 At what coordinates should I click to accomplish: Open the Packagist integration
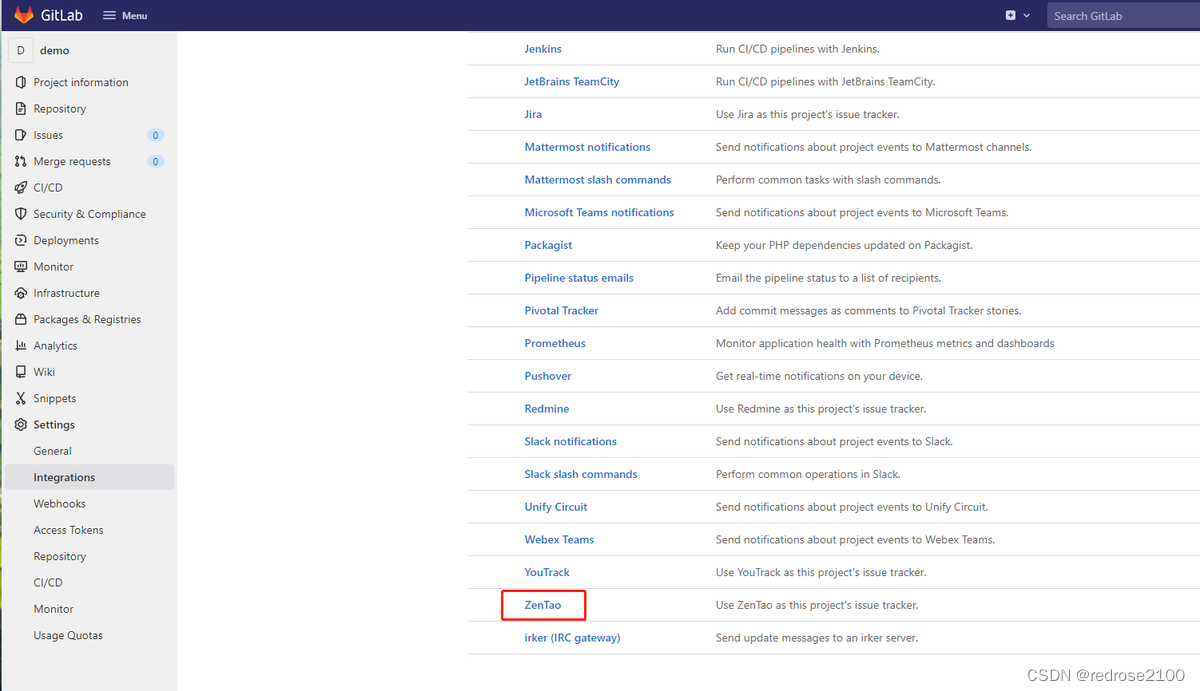click(548, 245)
